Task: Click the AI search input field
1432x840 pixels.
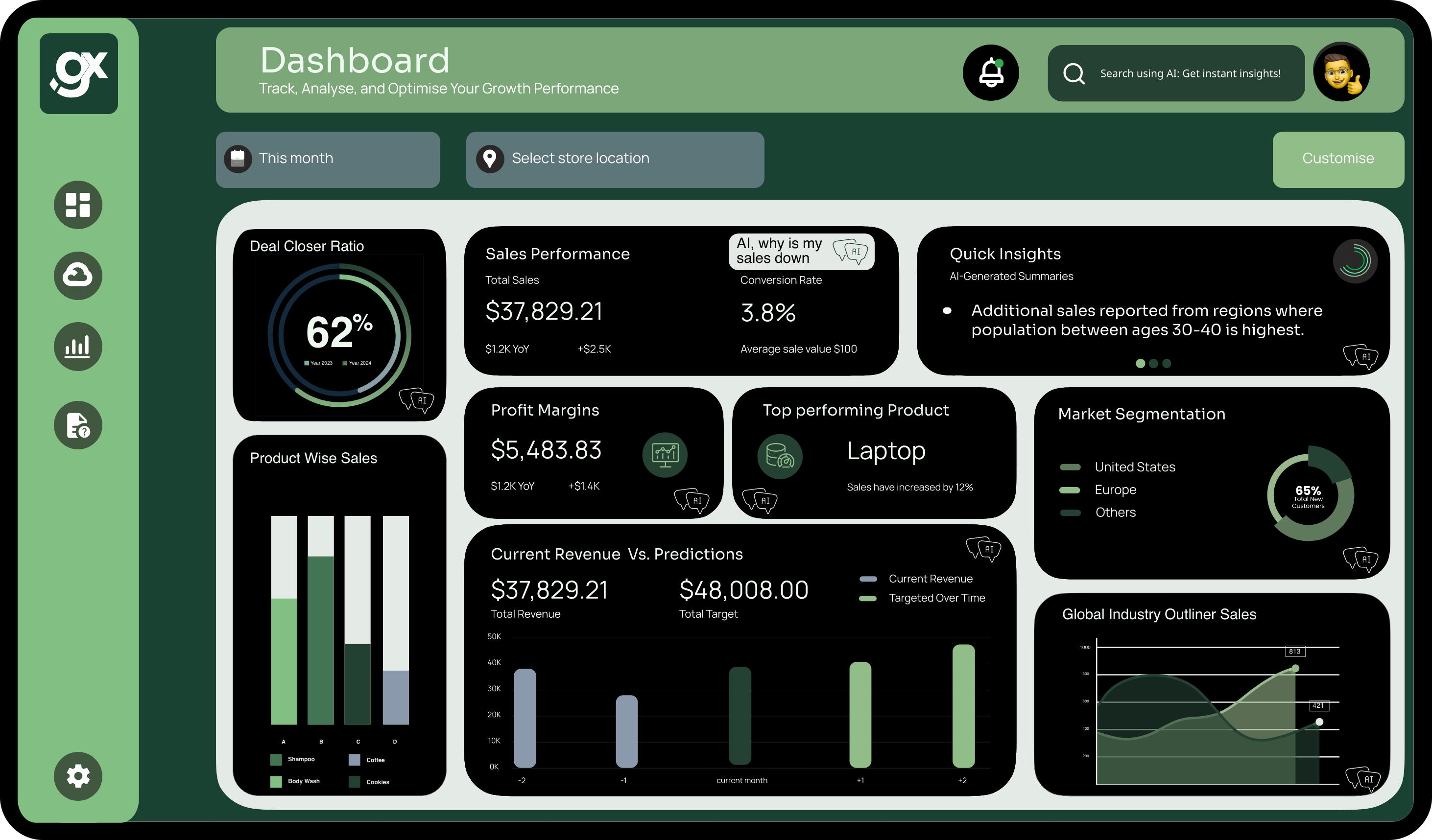Action: click(x=1190, y=73)
